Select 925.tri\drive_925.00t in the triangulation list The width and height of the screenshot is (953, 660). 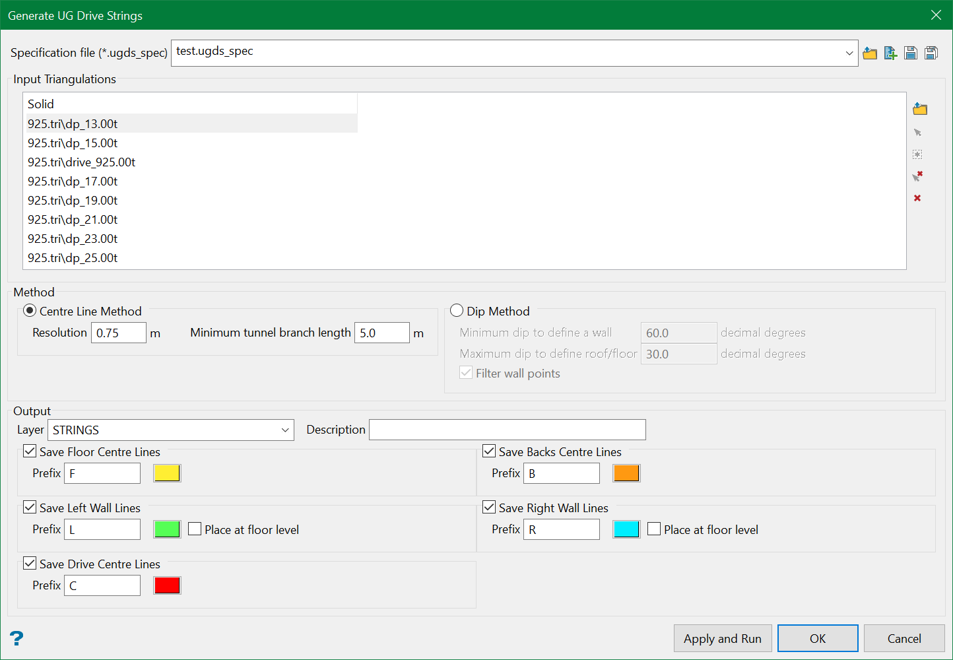pyautogui.click(x=82, y=162)
